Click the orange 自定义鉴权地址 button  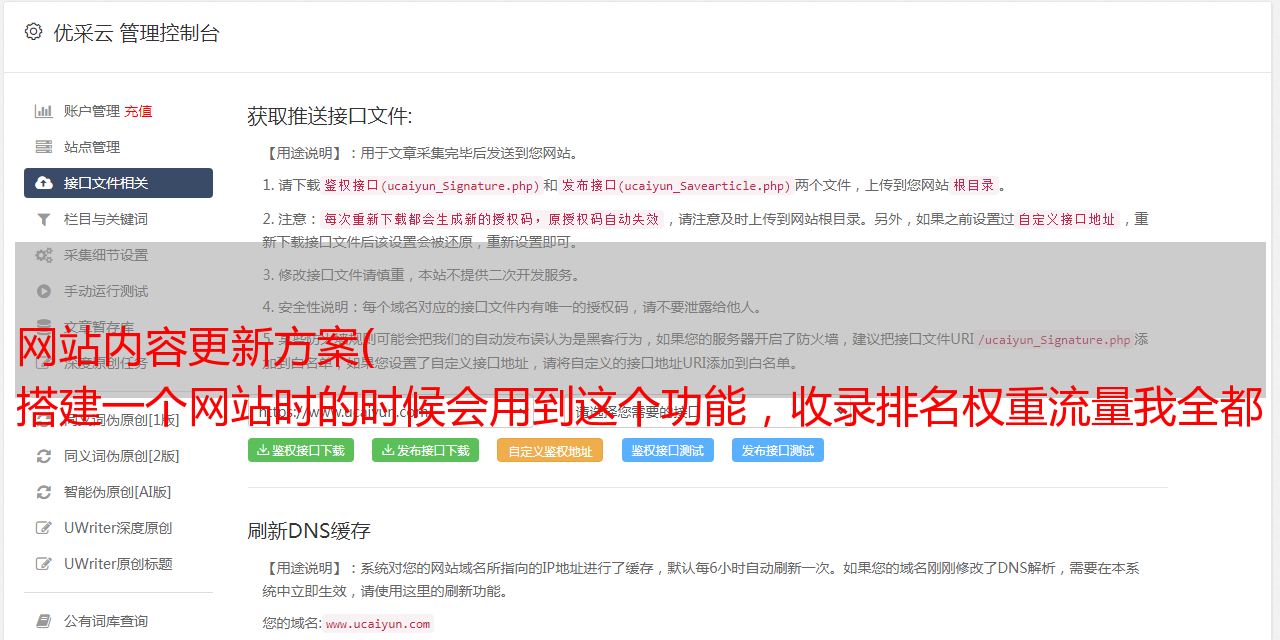point(550,450)
